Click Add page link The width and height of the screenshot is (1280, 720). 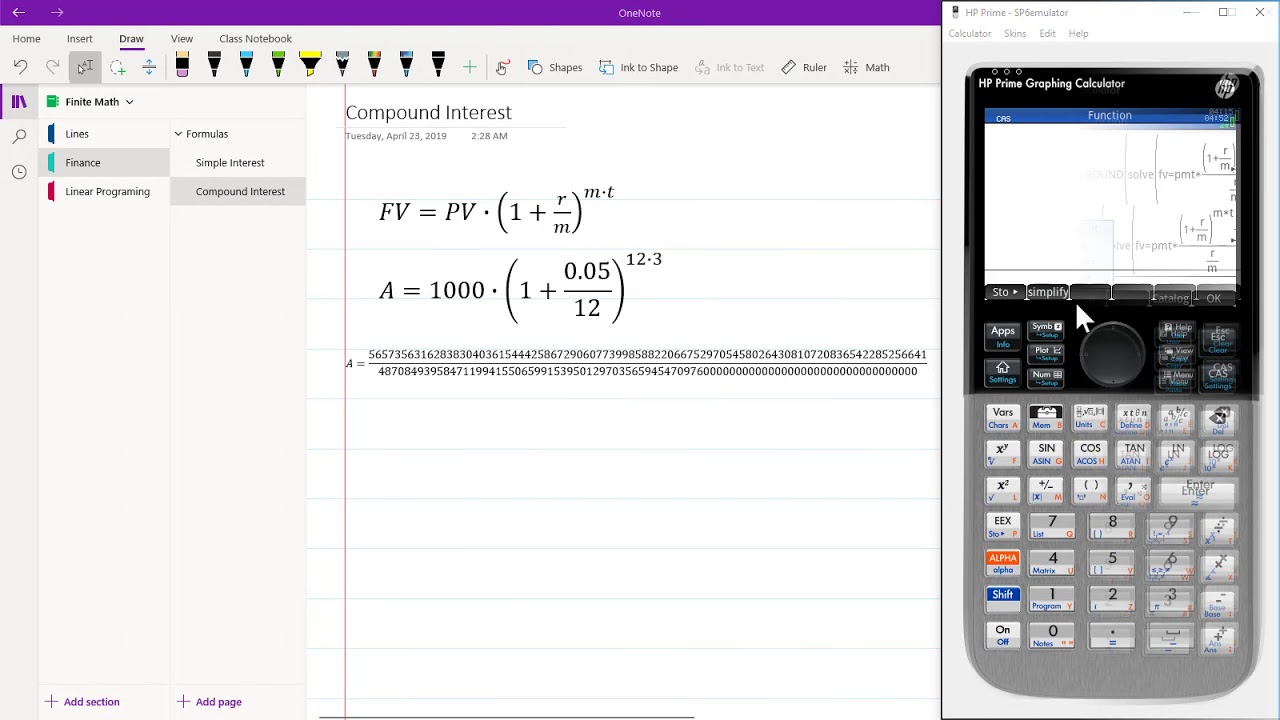click(x=209, y=702)
